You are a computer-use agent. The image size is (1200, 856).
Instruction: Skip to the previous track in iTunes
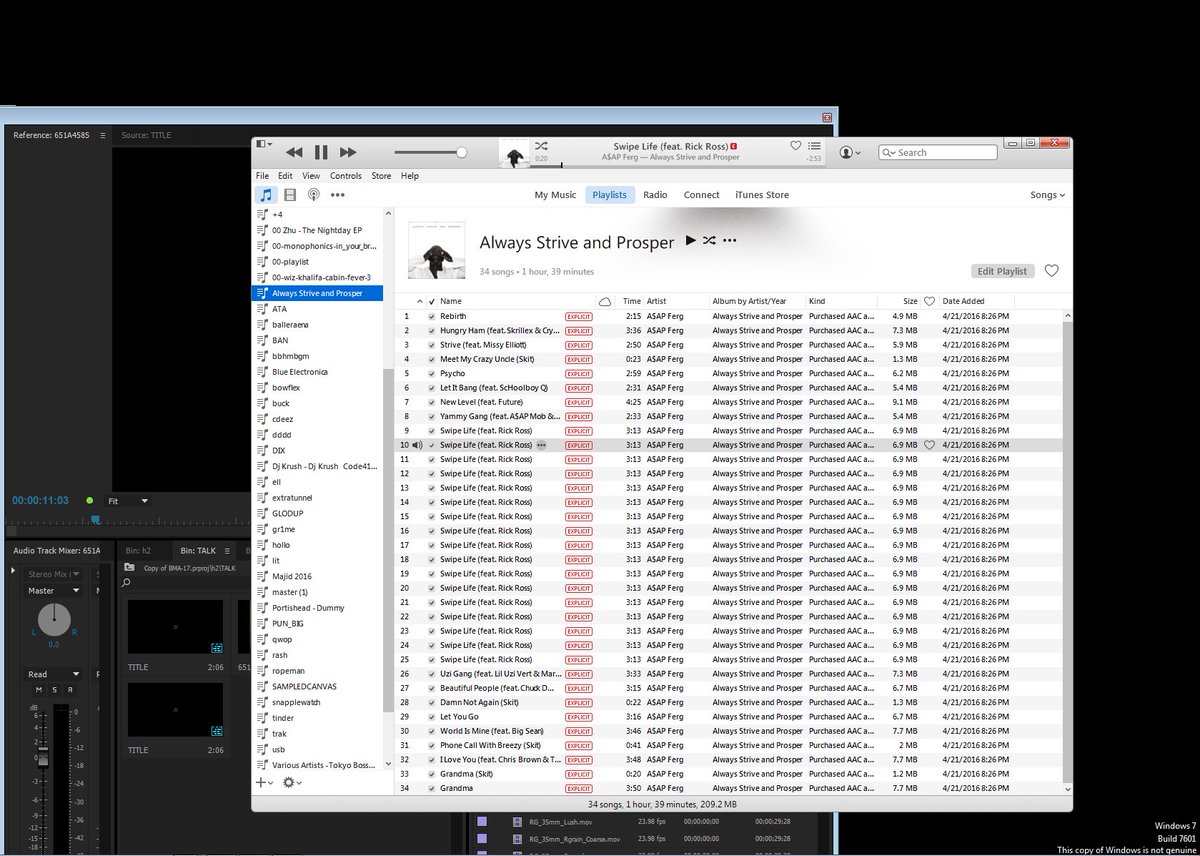pyautogui.click(x=294, y=152)
